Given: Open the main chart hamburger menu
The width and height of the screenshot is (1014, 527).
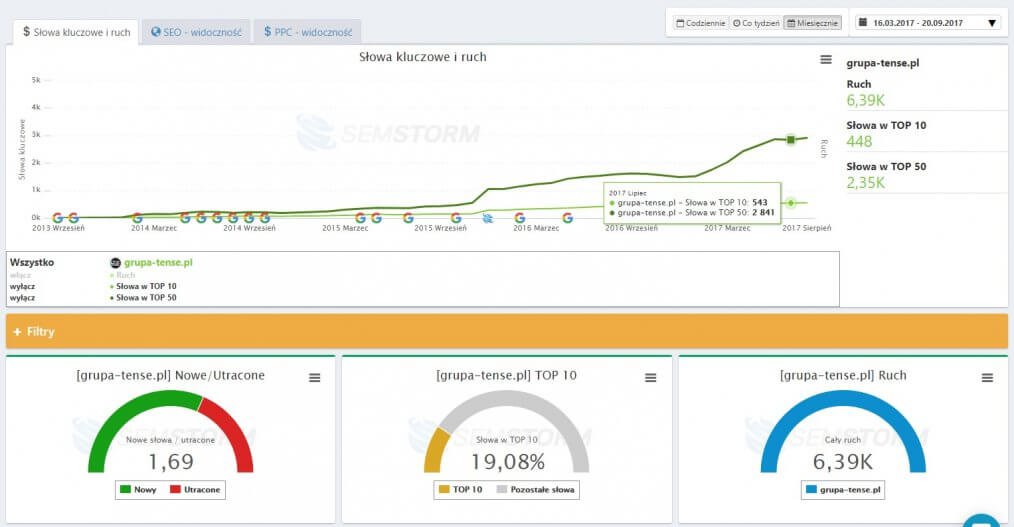Looking at the screenshot, I should coord(826,59).
